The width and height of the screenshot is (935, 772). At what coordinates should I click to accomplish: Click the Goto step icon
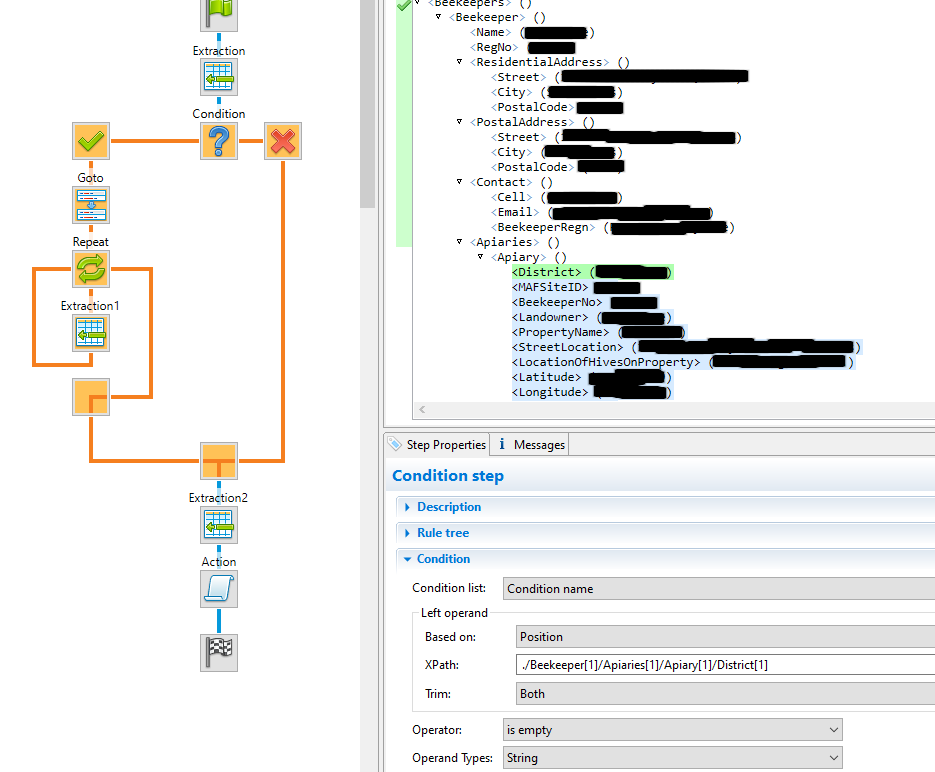pyautogui.click(x=91, y=205)
